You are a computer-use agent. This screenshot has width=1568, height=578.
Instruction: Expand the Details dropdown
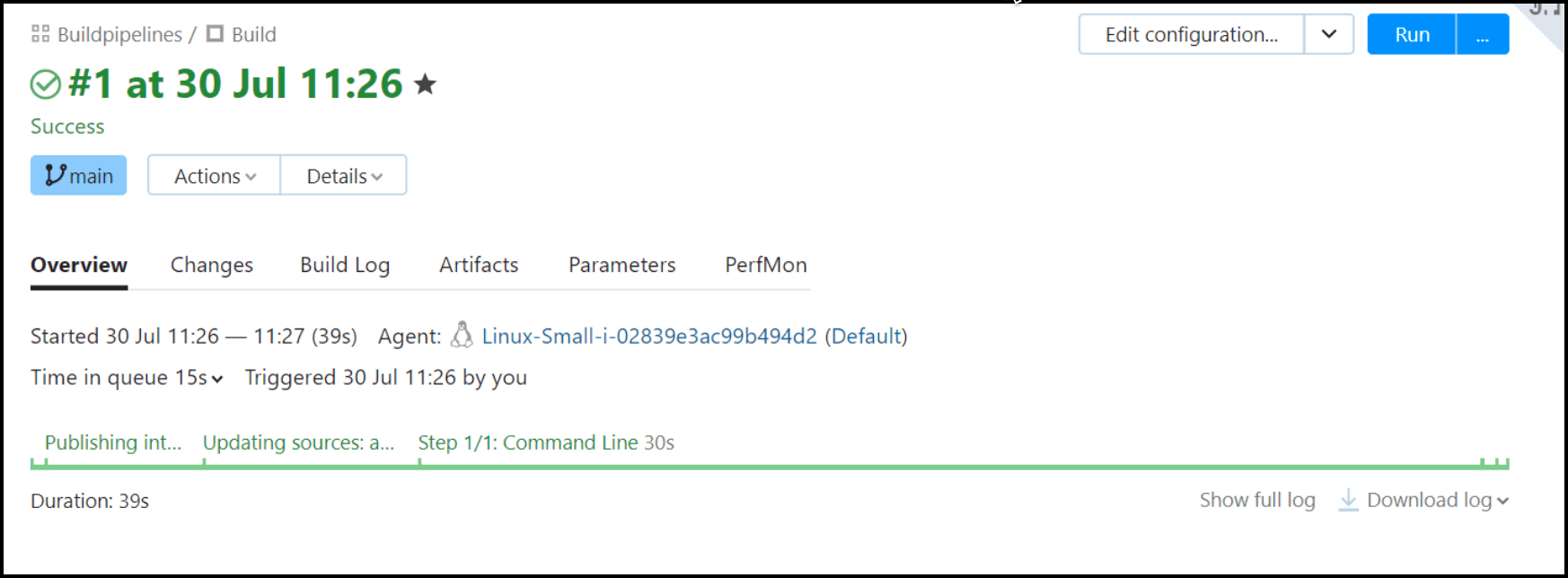click(344, 176)
